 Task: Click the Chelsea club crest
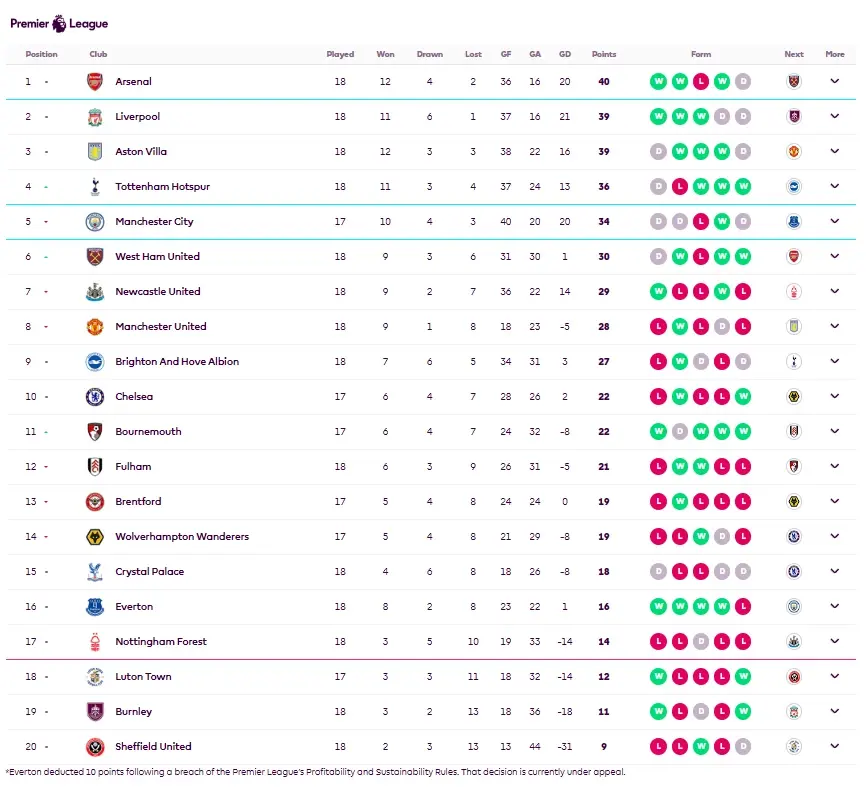tap(95, 397)
